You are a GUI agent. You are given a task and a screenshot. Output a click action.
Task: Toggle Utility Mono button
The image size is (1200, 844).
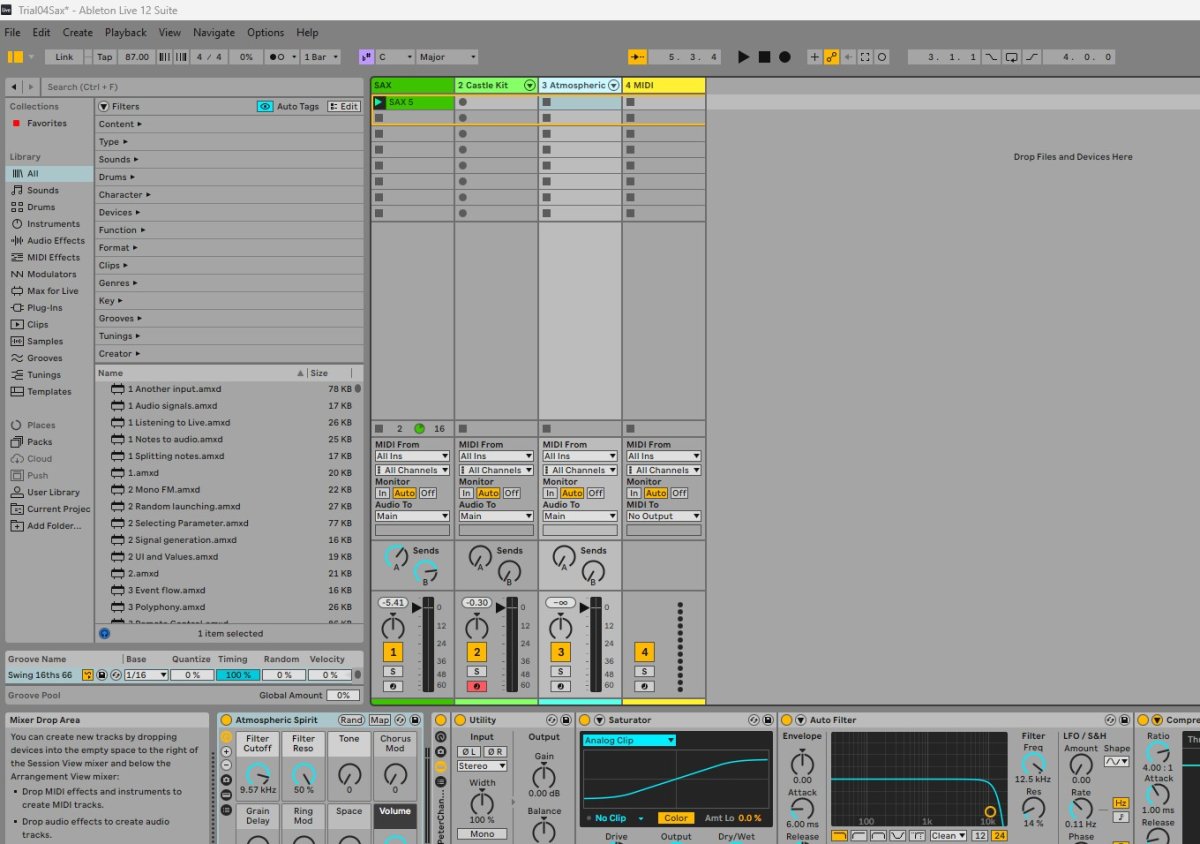pos(482,834)
